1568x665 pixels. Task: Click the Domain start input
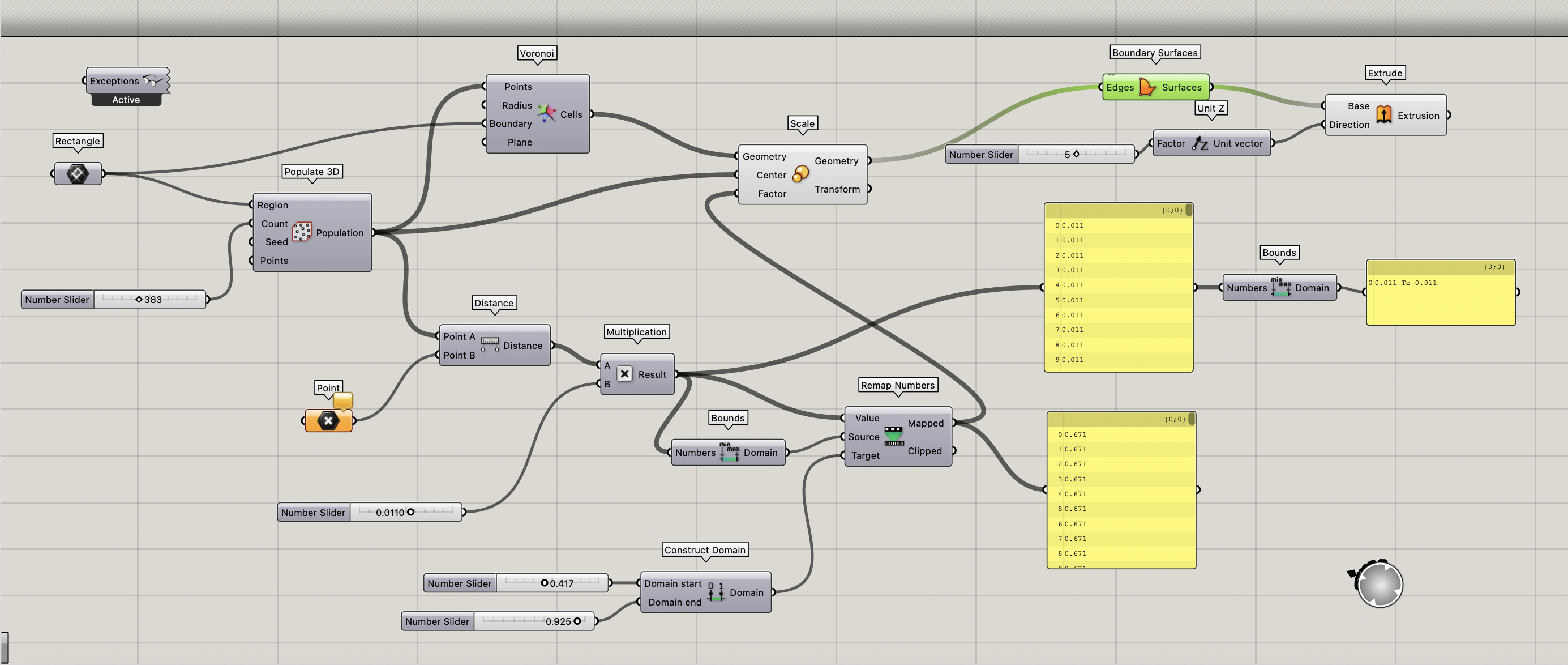pyautogui.click(x=672, y=583)
